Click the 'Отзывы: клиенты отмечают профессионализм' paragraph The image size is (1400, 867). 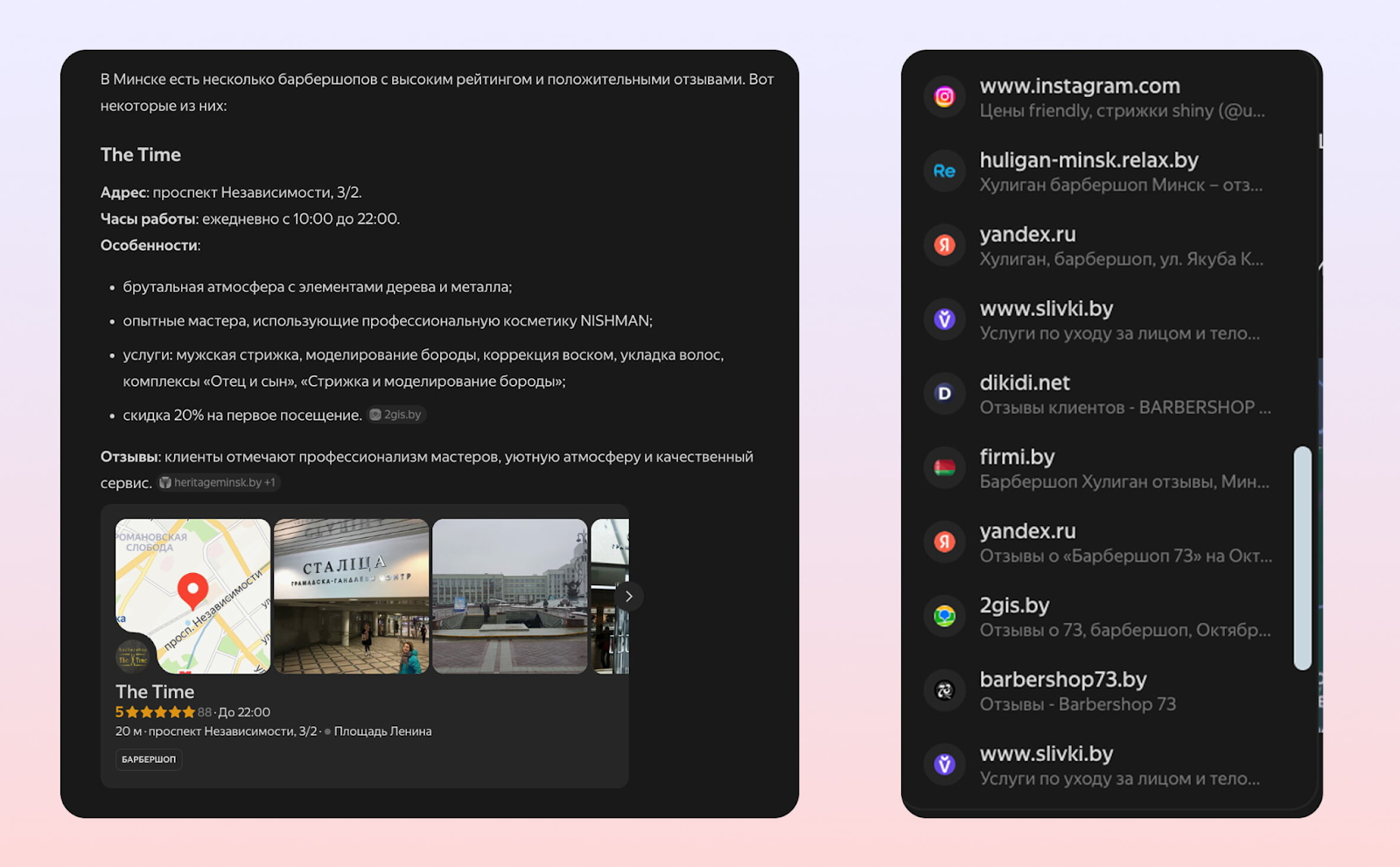pyautogui.click(x=427, y=470)
